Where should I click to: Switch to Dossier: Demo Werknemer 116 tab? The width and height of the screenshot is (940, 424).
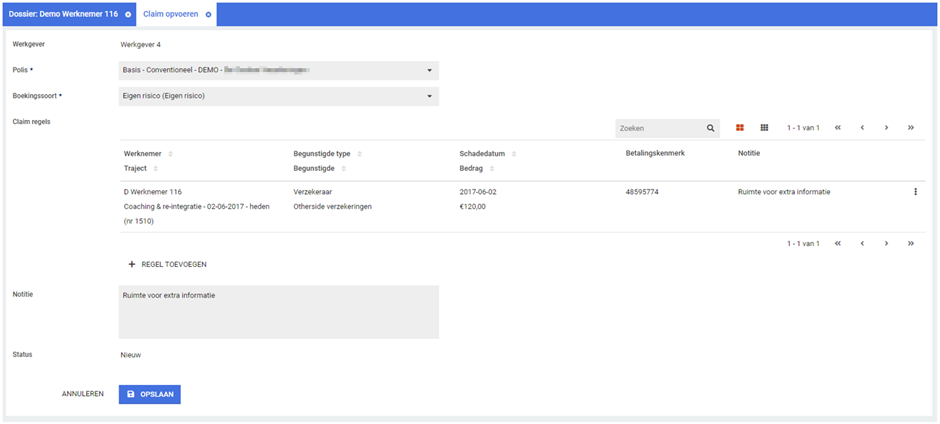tap(63, 15)
